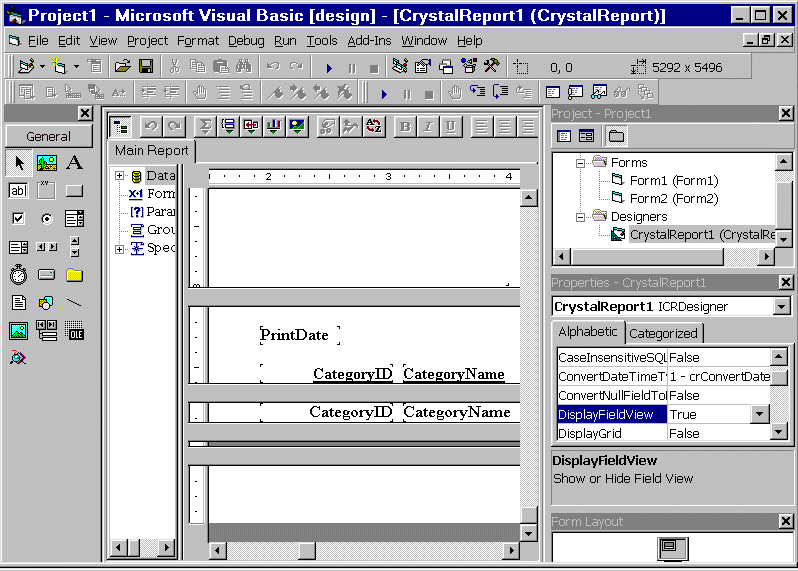Select the OptionButton control in toolbox
Screen dimensions: 798x571
[46, 218]
